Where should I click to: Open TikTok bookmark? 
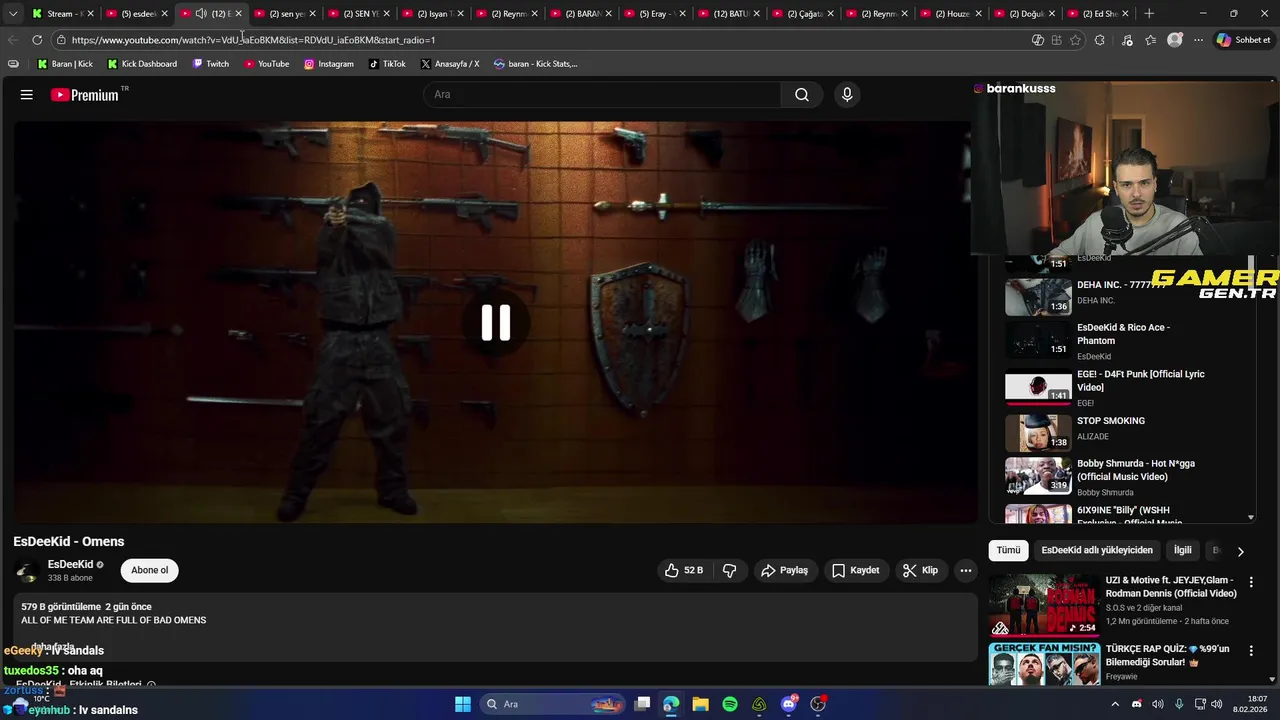pos(387,64)
